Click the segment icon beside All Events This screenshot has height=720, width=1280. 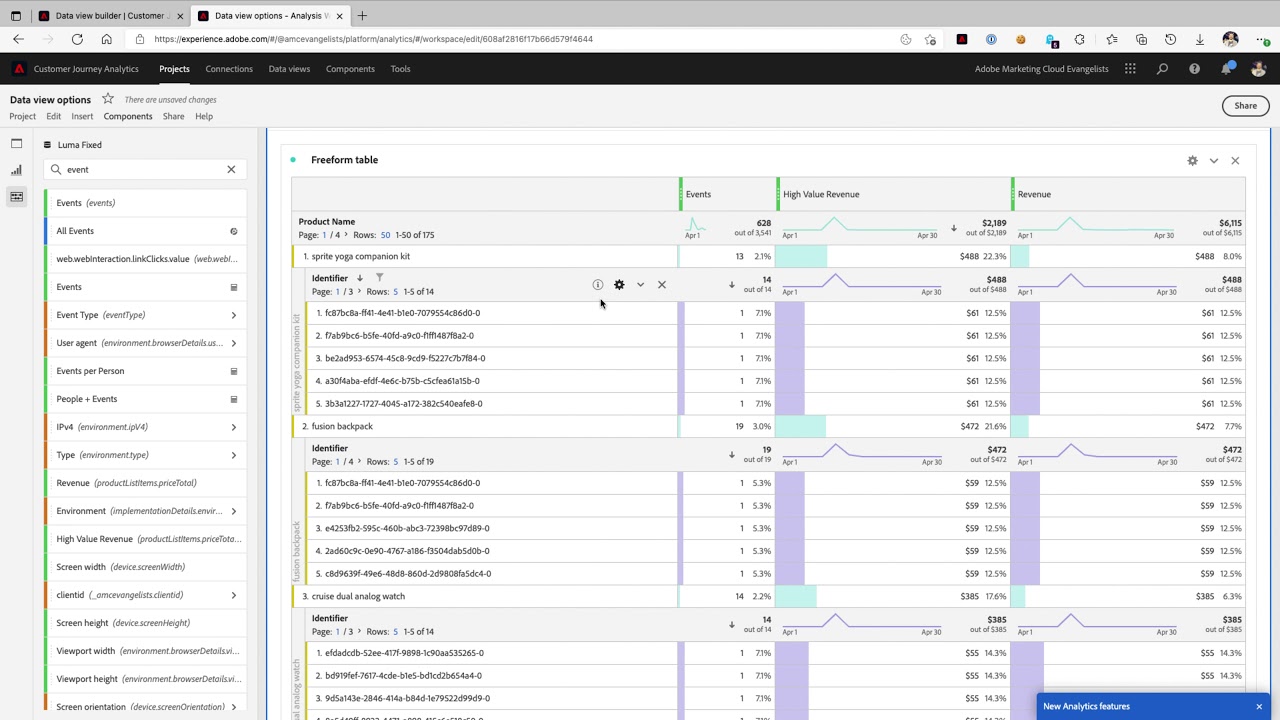(x=234, y=231)
